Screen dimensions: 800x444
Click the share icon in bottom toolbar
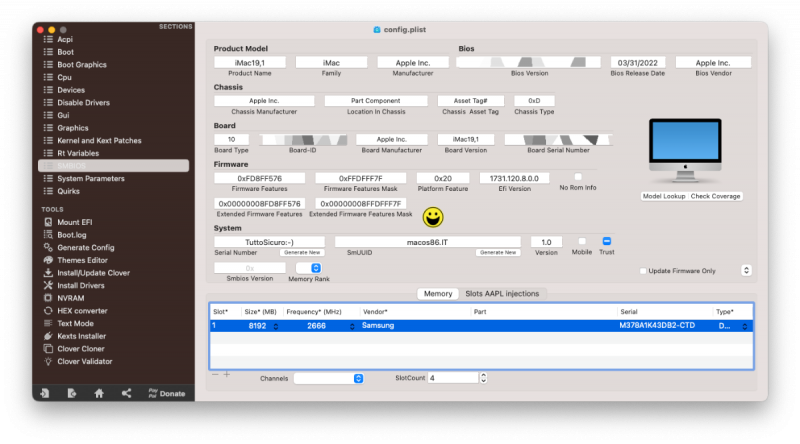(x=127, y=393)
